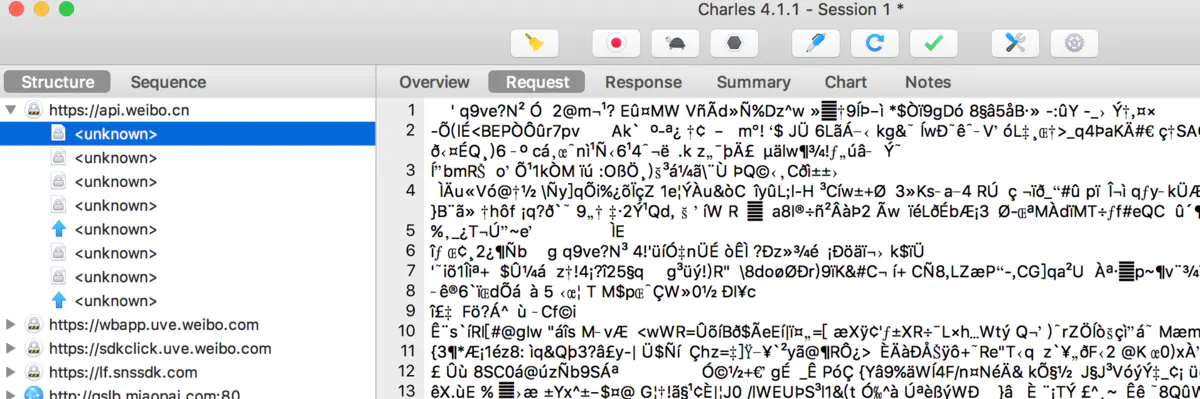Click the window title "Charles 4.1.1 - Session 1 *"
Viewport: 1200px width, 399px height.
(x=802, y=10)
